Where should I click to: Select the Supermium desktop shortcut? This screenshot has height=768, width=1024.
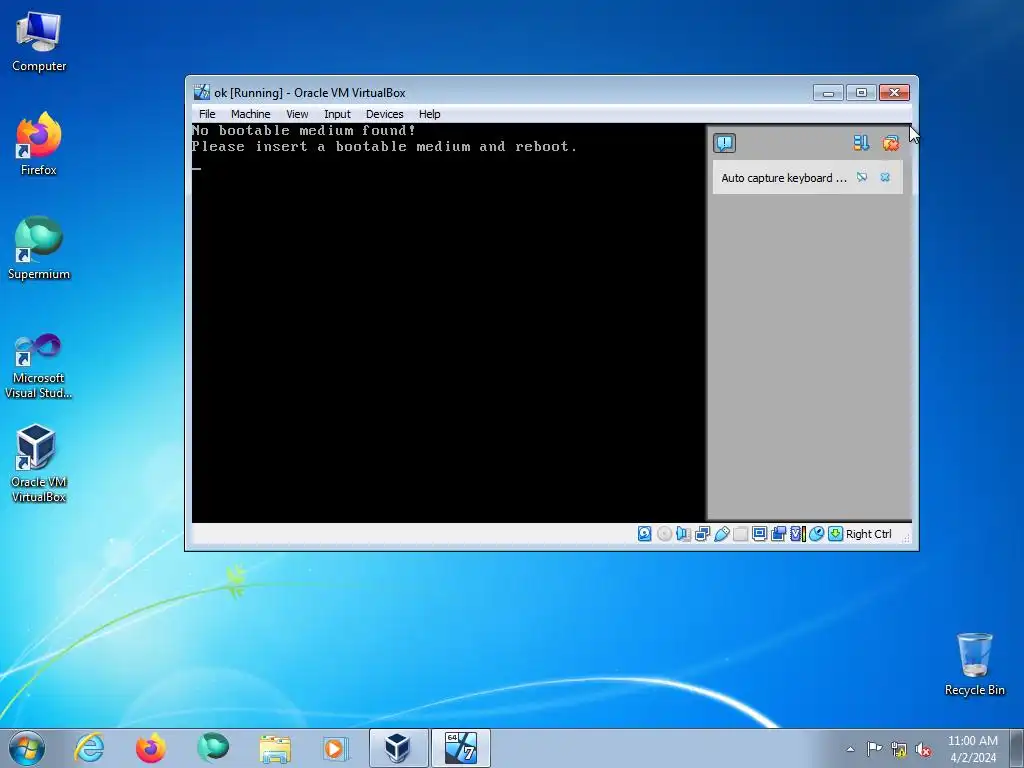(x=39, y=248)
